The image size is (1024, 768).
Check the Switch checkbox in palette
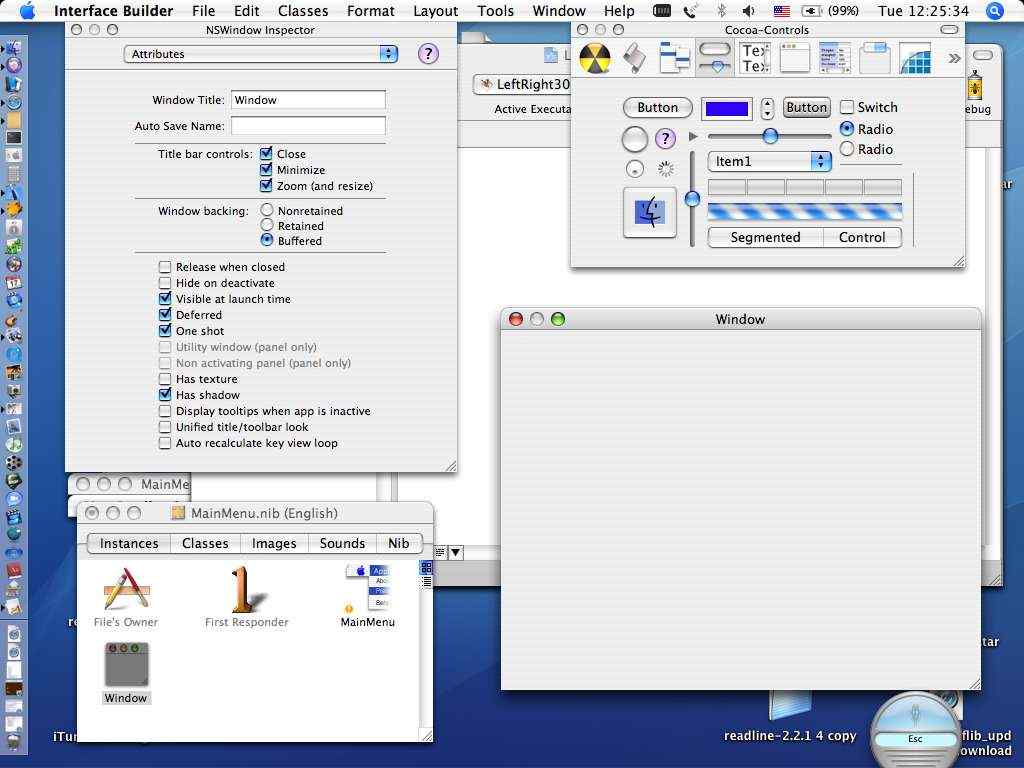point(847,107)
